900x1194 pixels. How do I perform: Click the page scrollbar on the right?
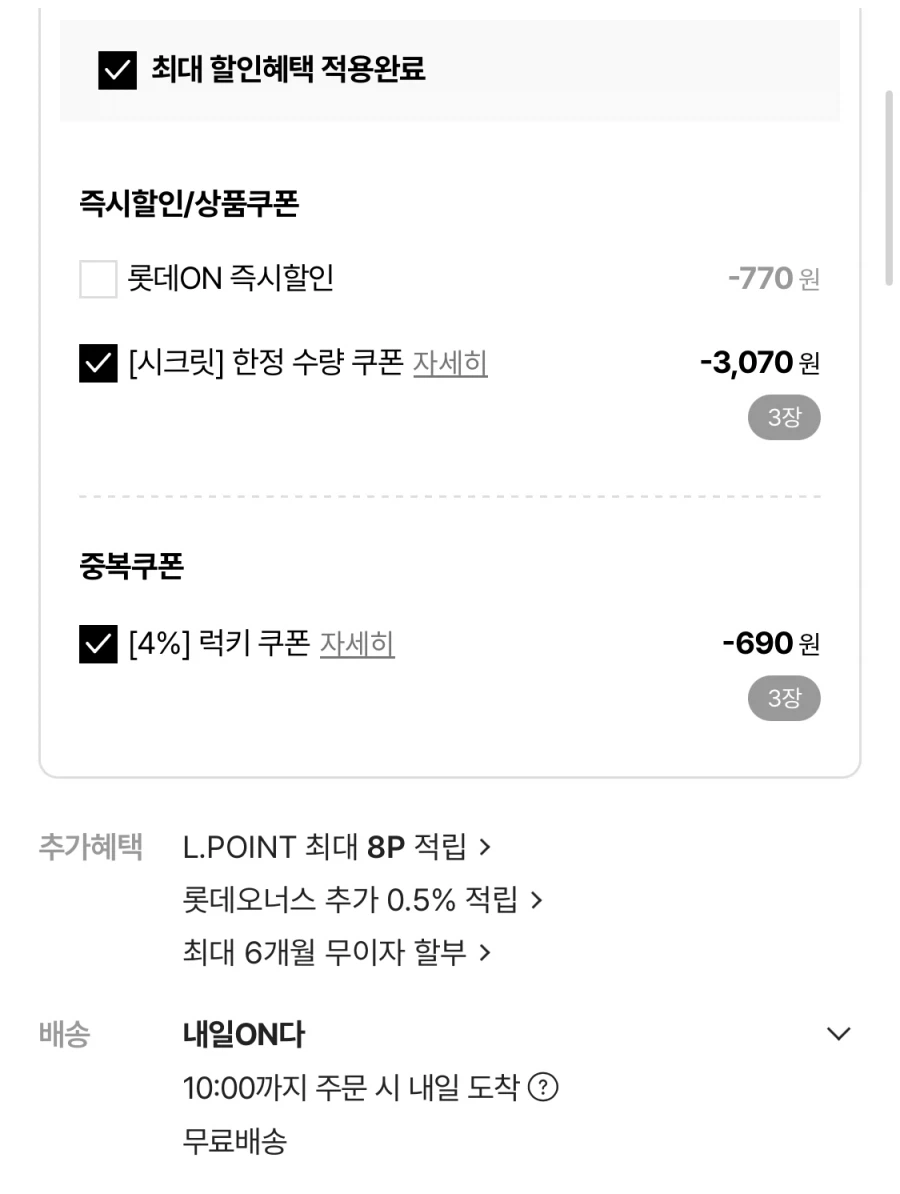tap(889, 187)
